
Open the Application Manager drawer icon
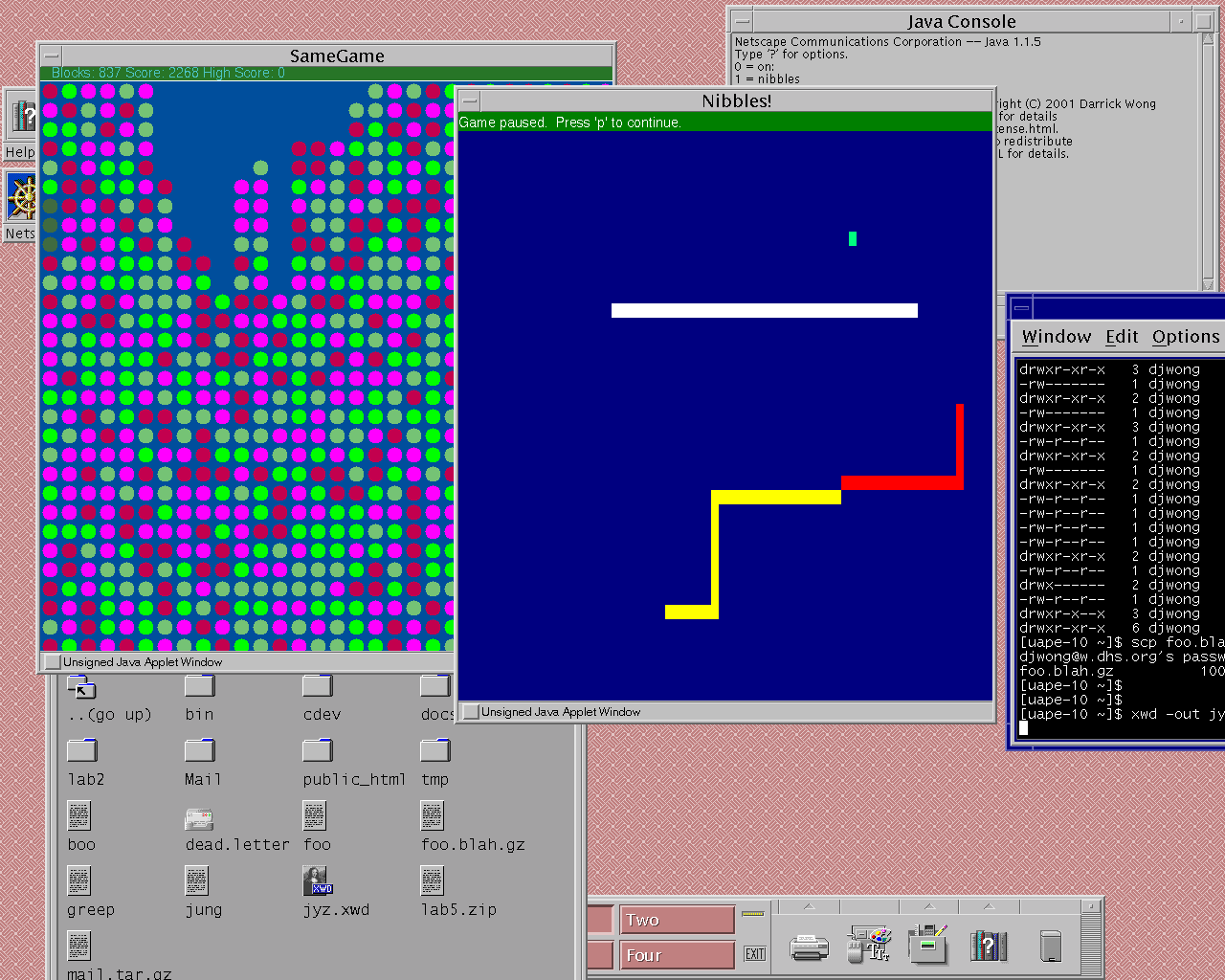click(x=927, y=946)
